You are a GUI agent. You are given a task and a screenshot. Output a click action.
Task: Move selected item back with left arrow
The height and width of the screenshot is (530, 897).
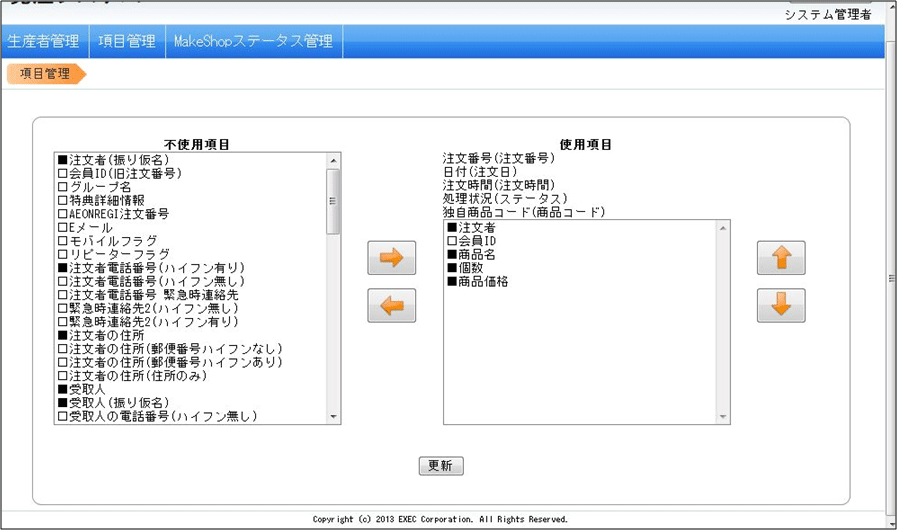(x=391, y=306)
